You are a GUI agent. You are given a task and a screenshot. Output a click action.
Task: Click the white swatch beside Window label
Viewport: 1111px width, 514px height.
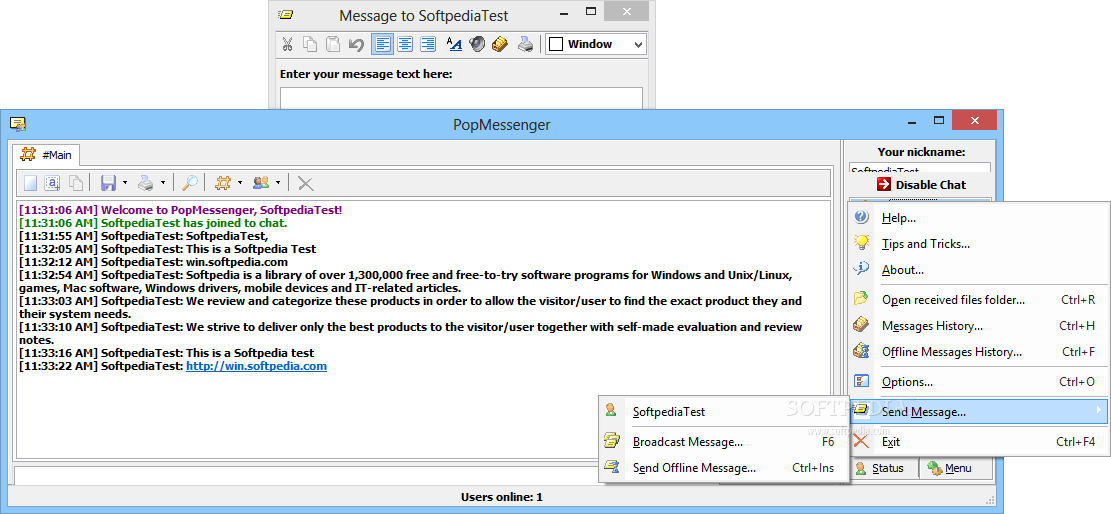point(556,44)
